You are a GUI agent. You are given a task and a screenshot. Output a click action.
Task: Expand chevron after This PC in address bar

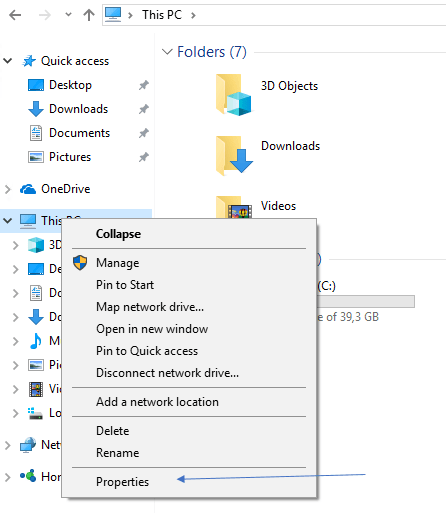(x=193, y=15)
